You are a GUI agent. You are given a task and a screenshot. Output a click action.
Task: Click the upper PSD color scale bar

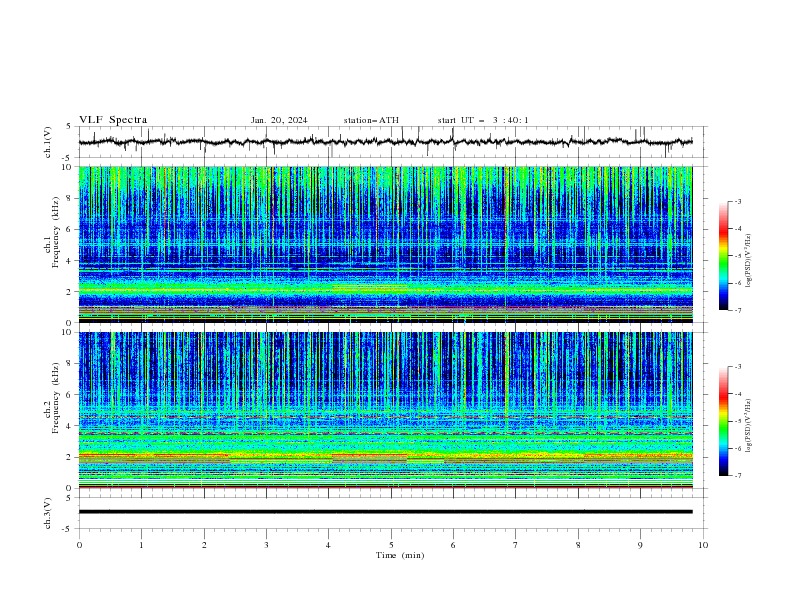click(723, 256)
